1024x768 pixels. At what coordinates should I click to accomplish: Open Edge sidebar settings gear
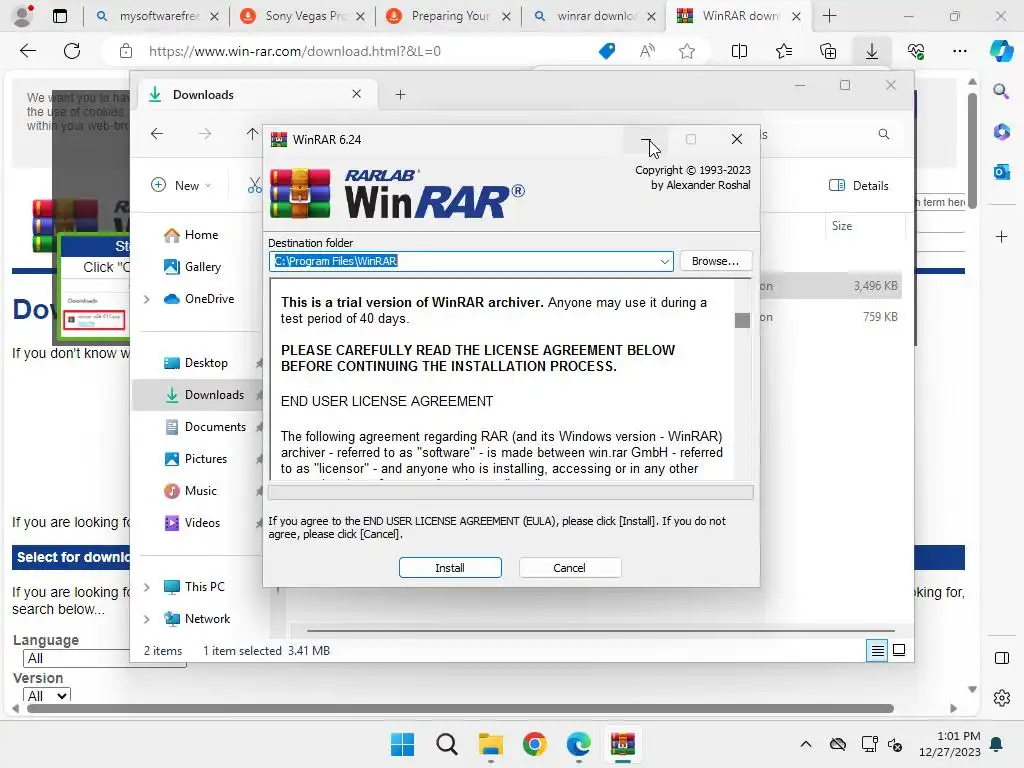(1001, 698)
